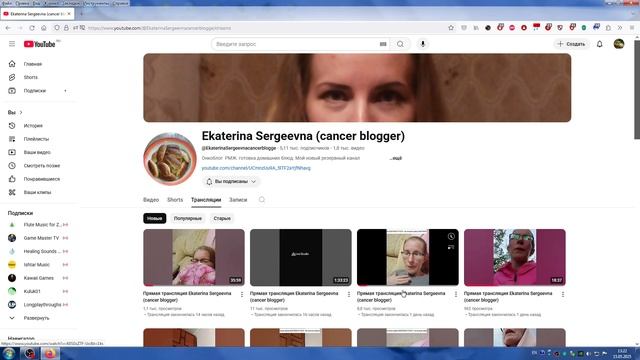The image size is (640, 360).
Task: Open a new browser tab
Action: pyautogui.click(x=81, y=14)
